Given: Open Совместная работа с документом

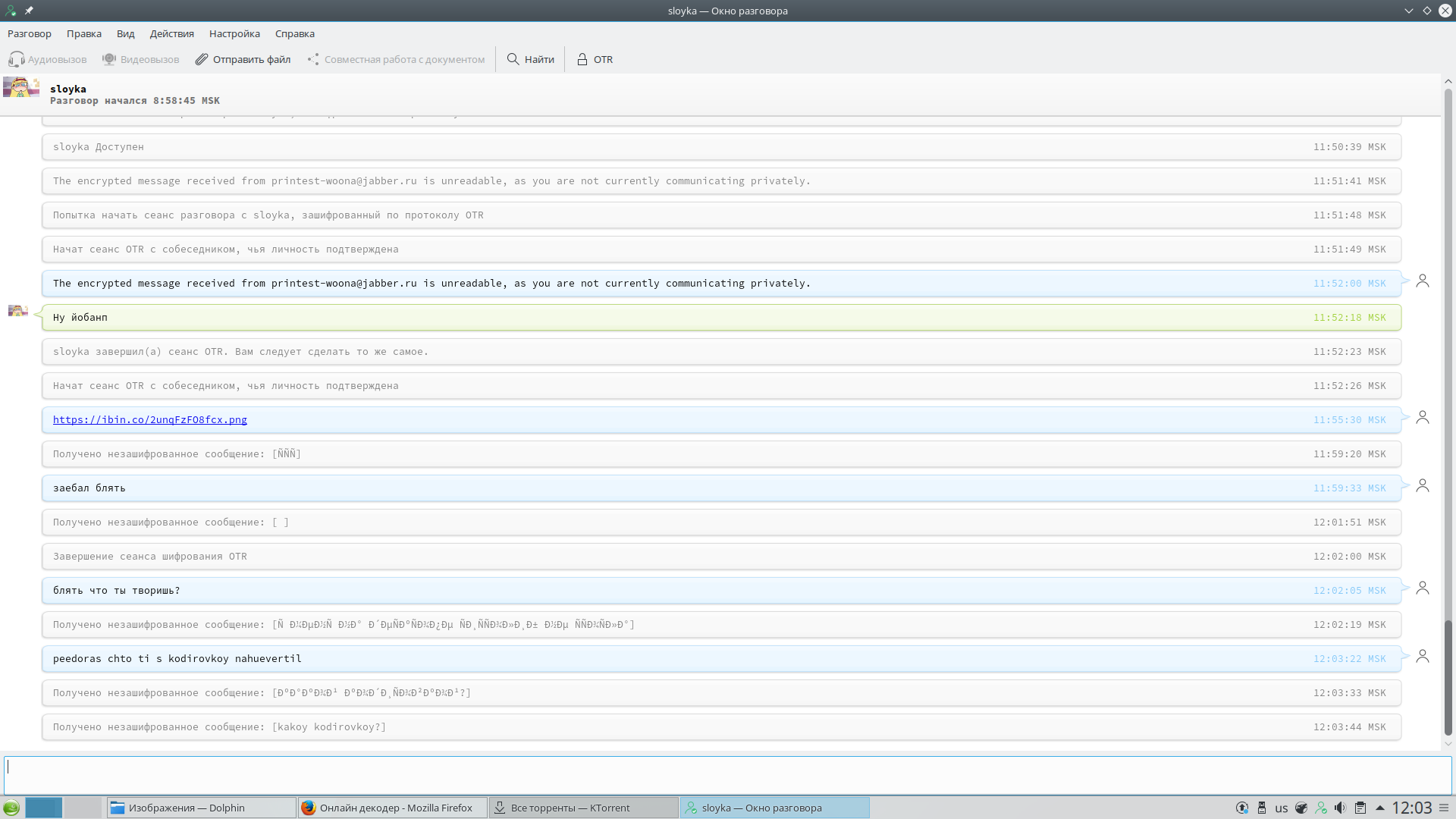Looking at the screenshot, I should tap(396, 59).
